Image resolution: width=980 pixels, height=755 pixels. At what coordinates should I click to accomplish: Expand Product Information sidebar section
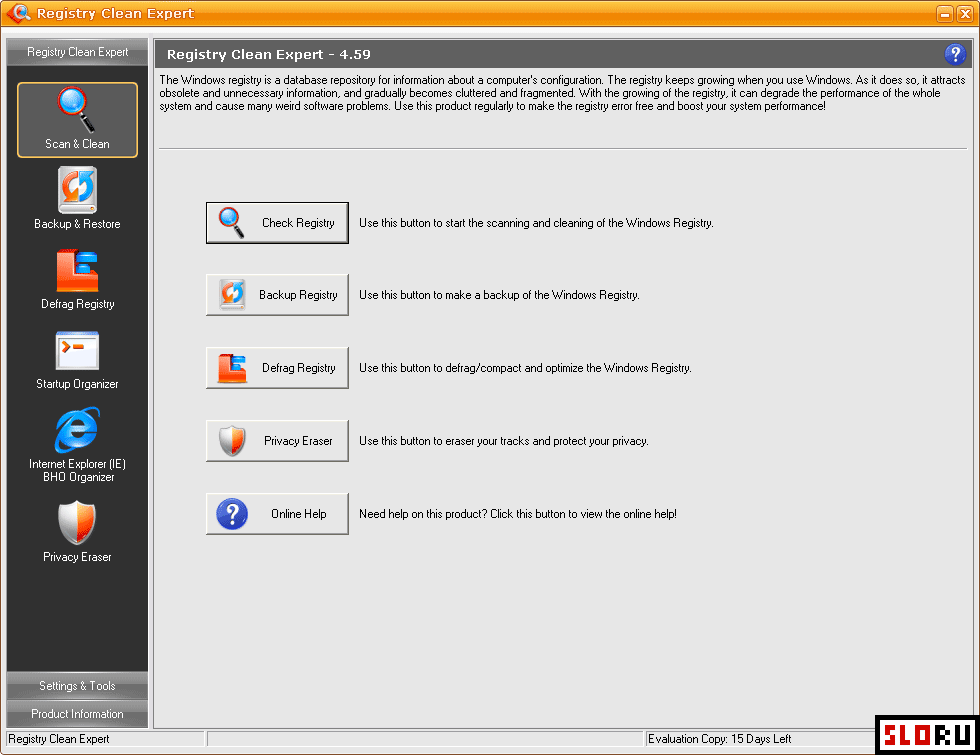pyautogui.click(x=78, y=714)
